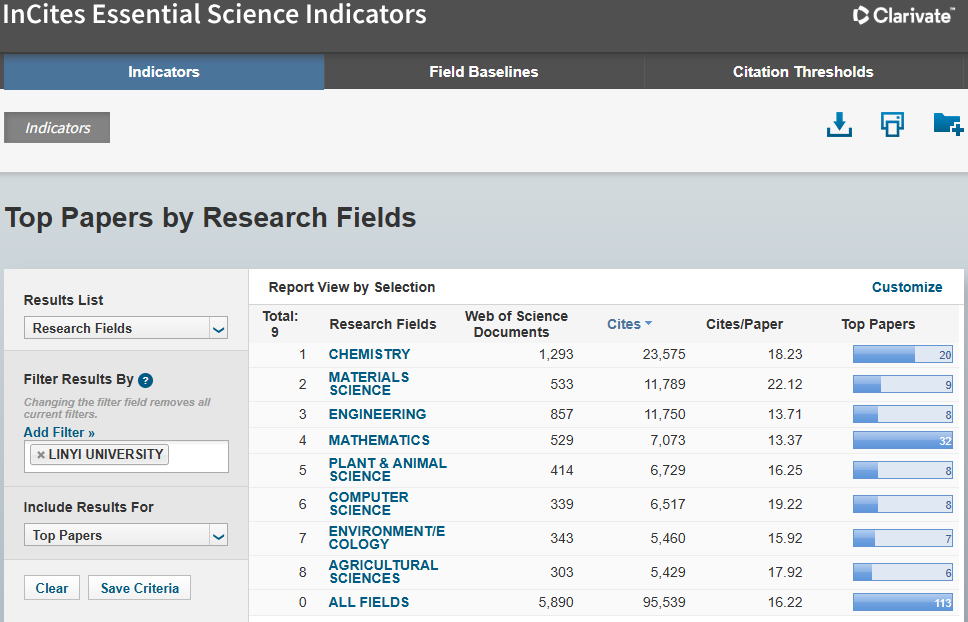968x622 pixels.
Task: Download the report using the download icon
Action: pos(839,125)
